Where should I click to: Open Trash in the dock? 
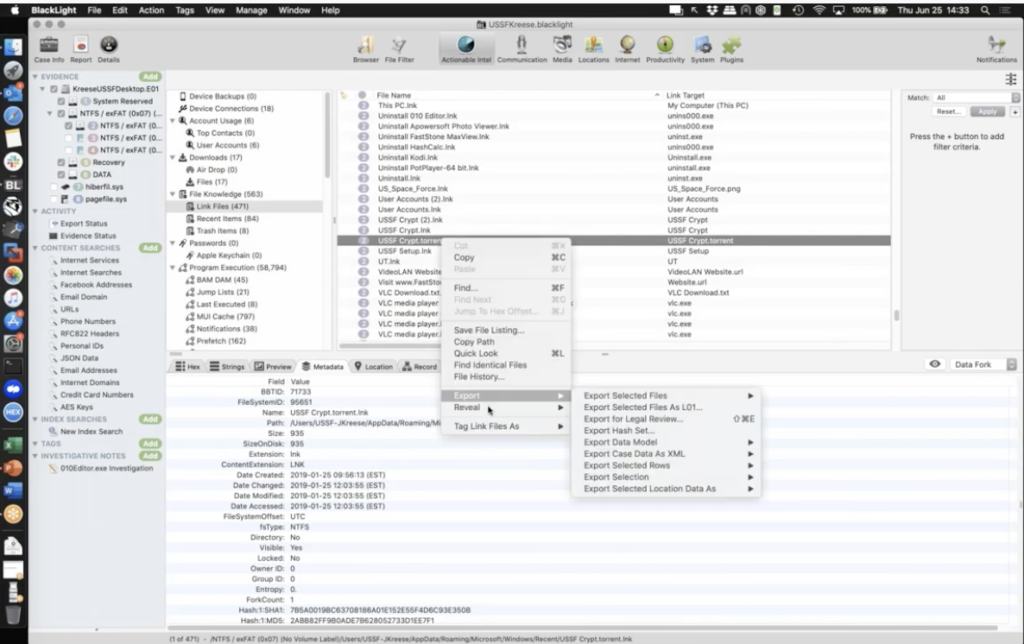(13, 614)
